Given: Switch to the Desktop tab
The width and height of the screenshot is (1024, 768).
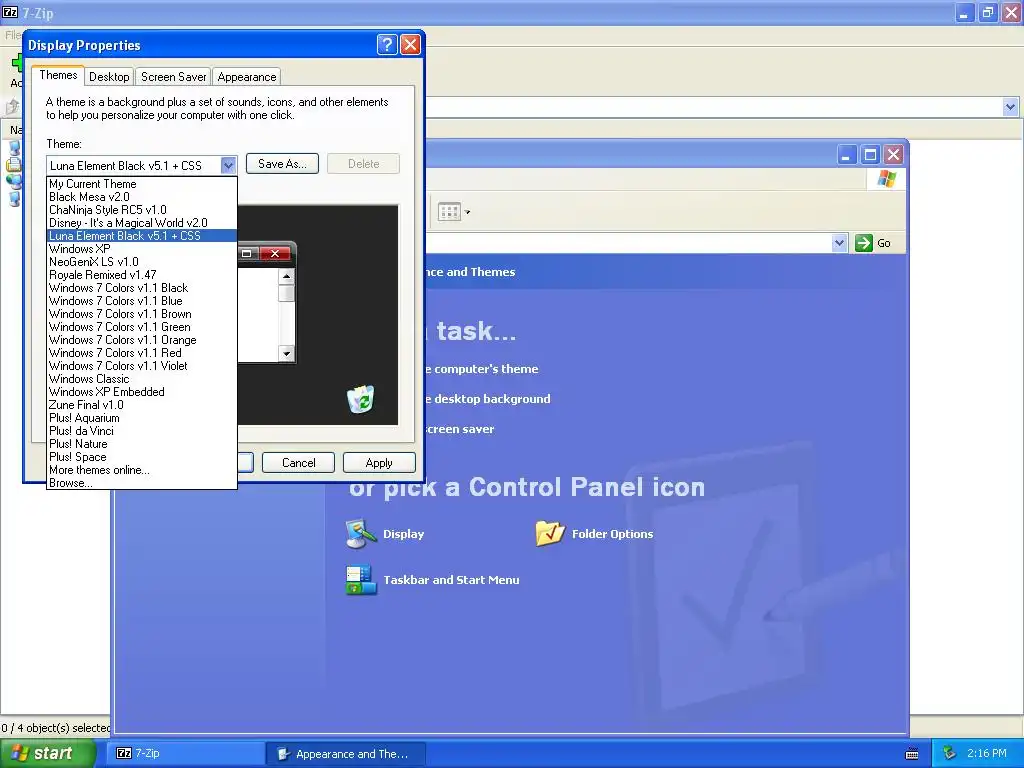Looking at the screenshot, I should [109, 76].
